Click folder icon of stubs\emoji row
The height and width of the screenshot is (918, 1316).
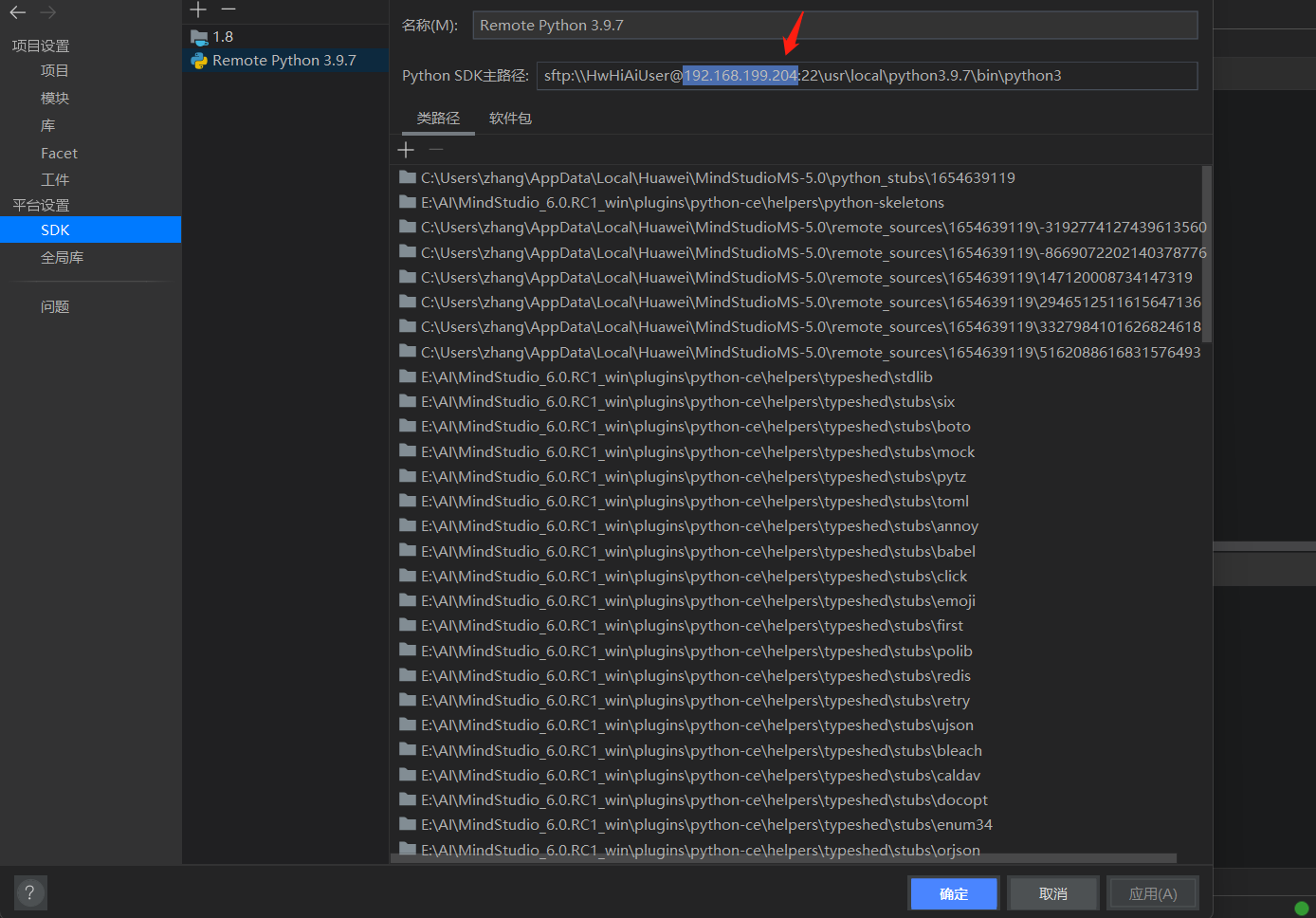(409, 600)
